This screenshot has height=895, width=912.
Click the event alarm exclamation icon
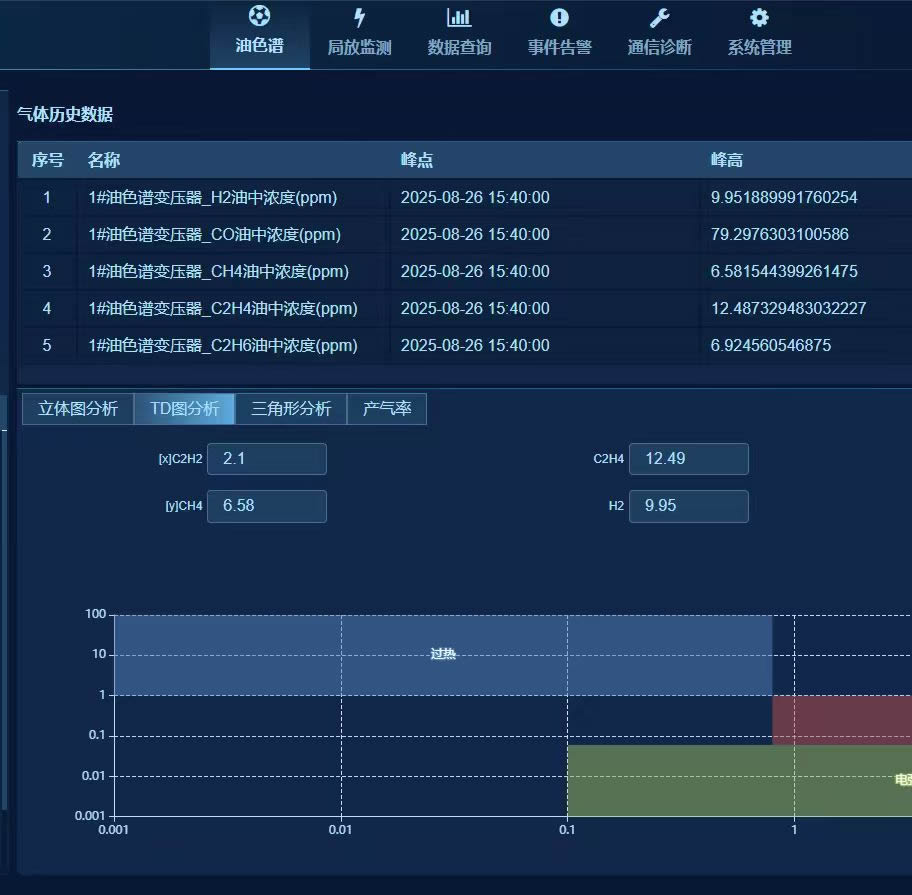(x=559, y=17)
